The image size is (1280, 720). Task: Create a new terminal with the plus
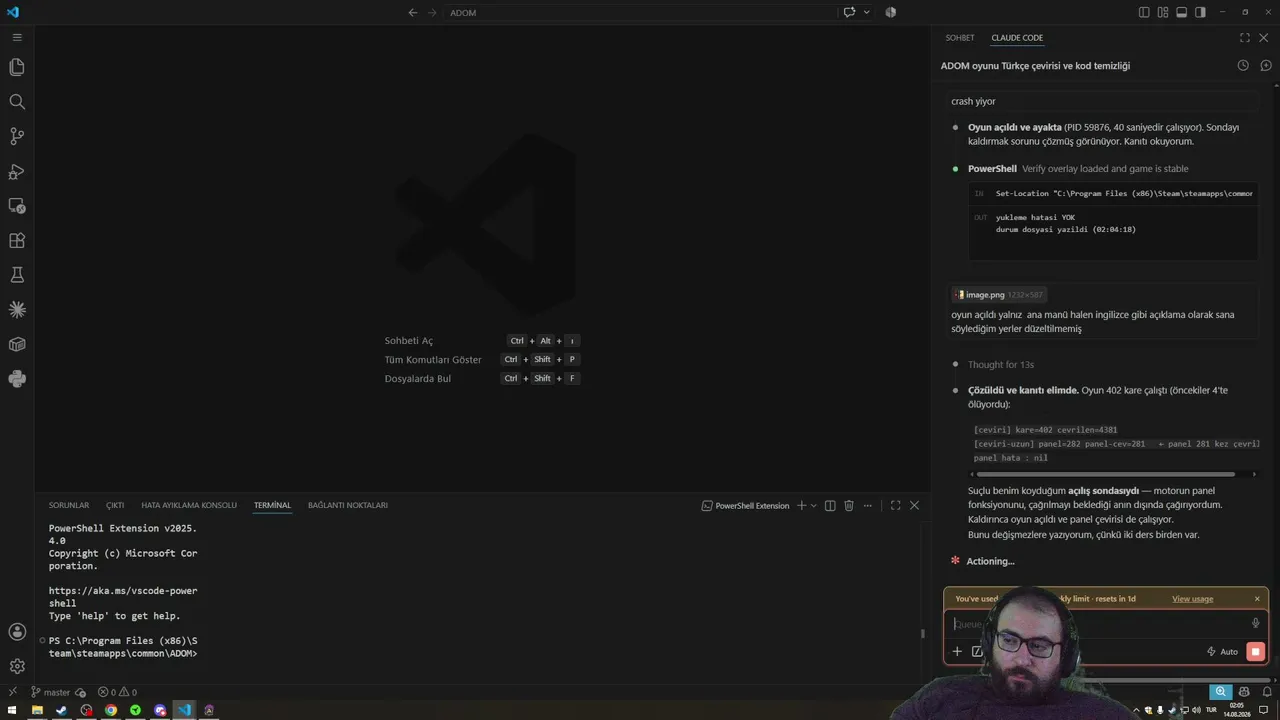pos(801,506)
